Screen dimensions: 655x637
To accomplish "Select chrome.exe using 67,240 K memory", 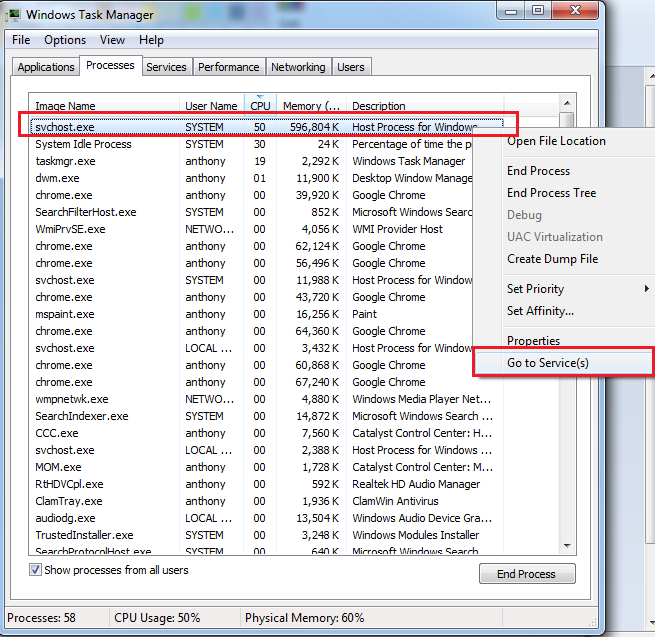I will [x=266, y=382].
